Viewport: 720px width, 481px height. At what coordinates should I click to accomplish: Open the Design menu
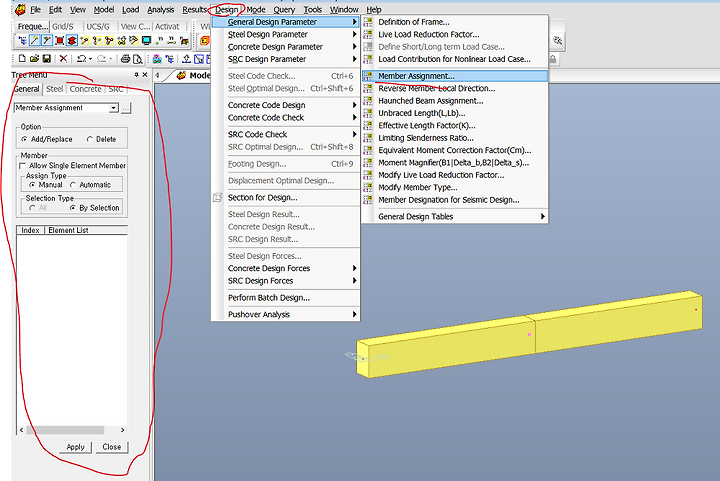point(226,10)
